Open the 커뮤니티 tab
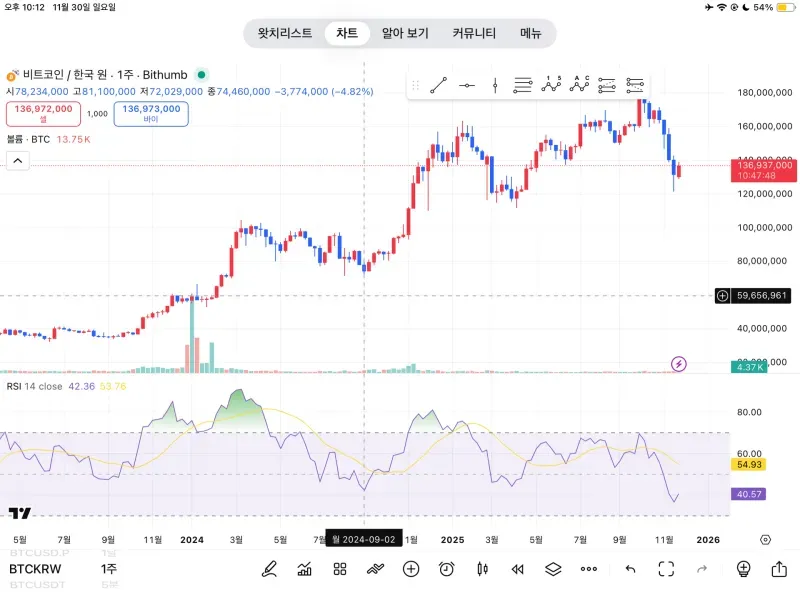Image resolution: width=800 pixels, height=600 pixels. [474, 33]
